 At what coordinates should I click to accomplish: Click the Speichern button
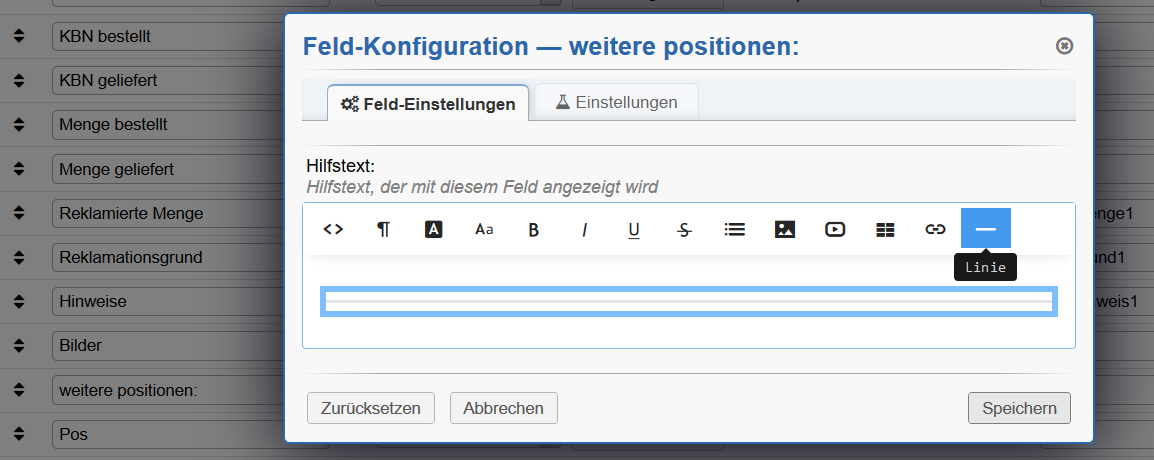point(1019,408)
